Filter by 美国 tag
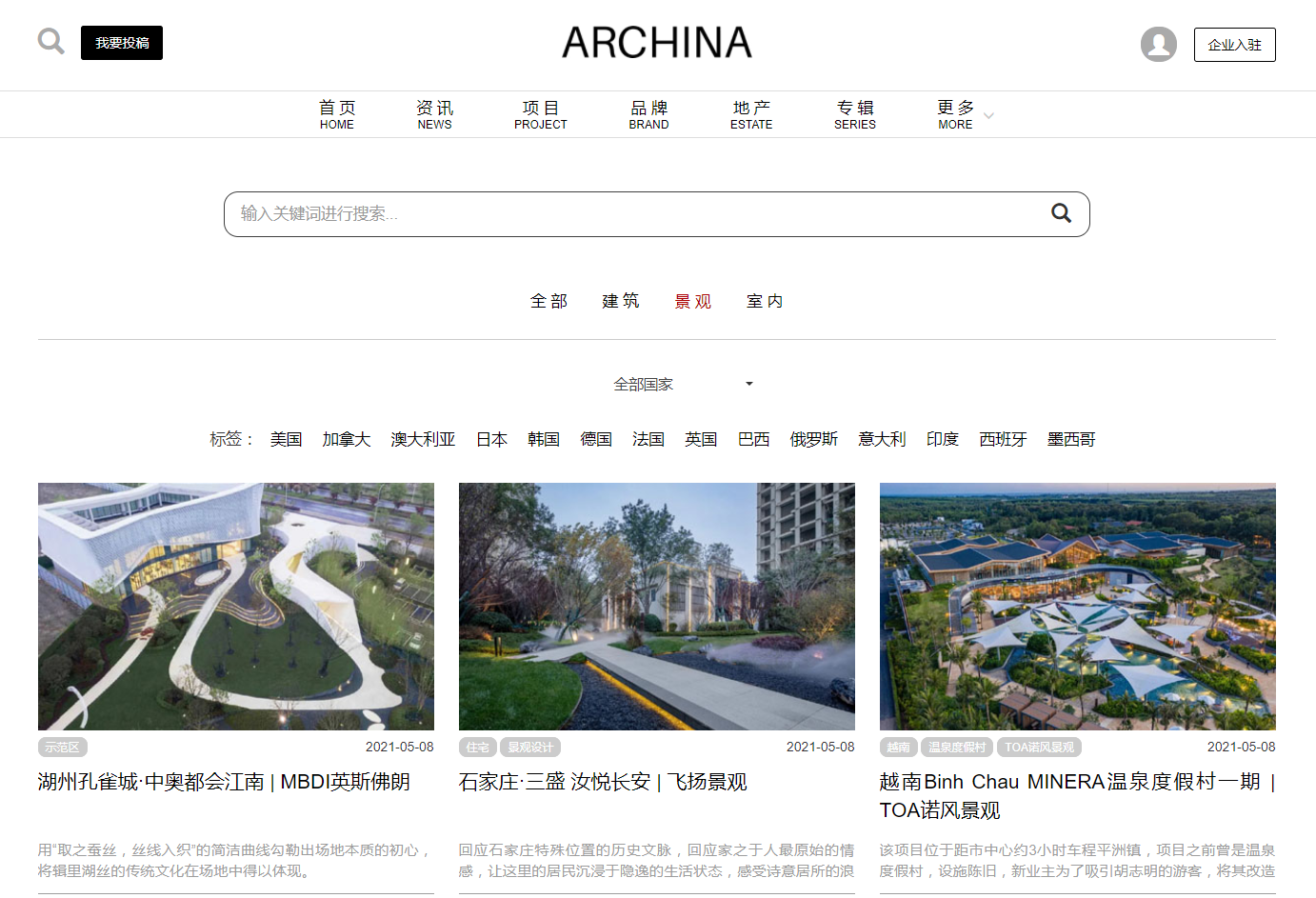Image resolution: width=1316 pixels, height=898 pixels. click(x=286, y=439)
